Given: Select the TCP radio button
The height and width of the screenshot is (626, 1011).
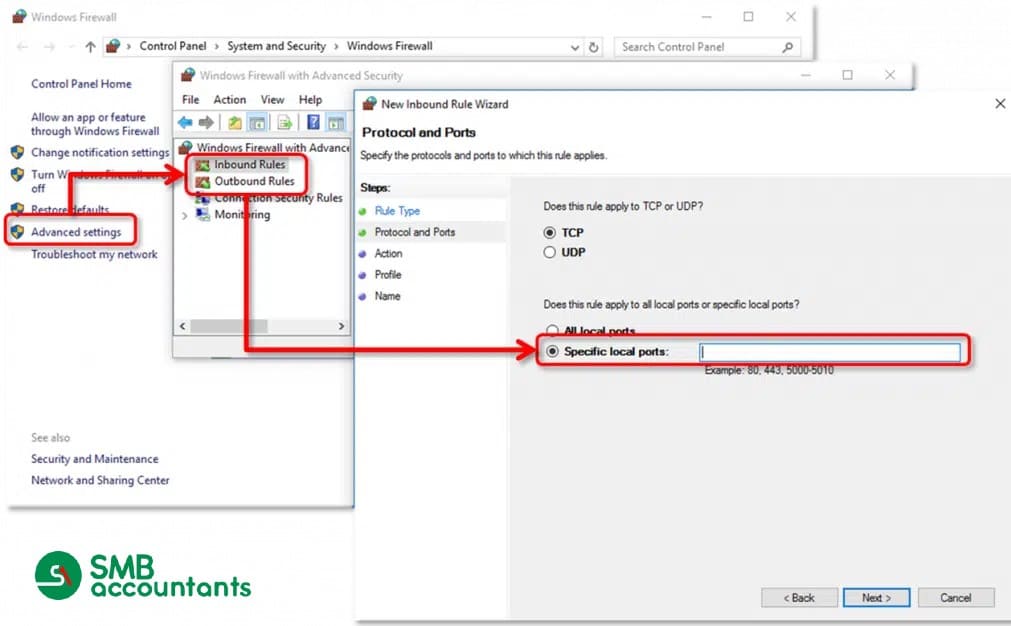Looking at the screenshot, I should [549, 233].
